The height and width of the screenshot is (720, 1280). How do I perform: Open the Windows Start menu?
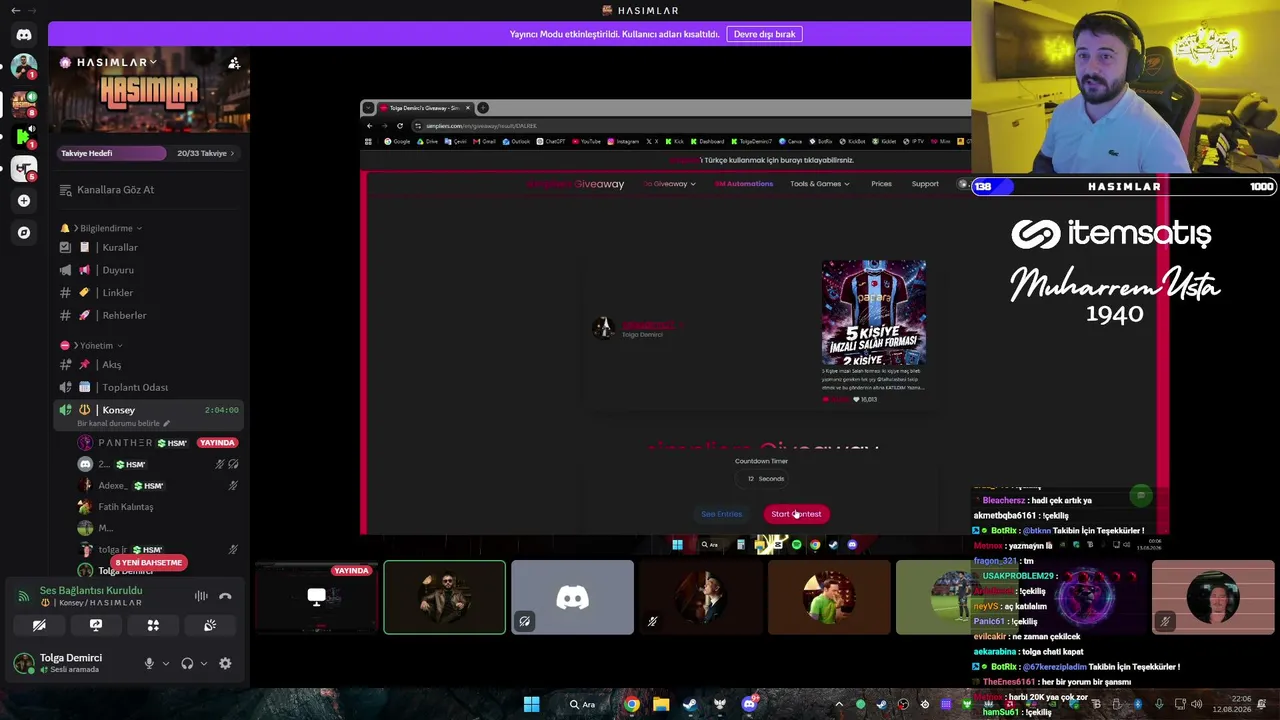click(531, 704)
